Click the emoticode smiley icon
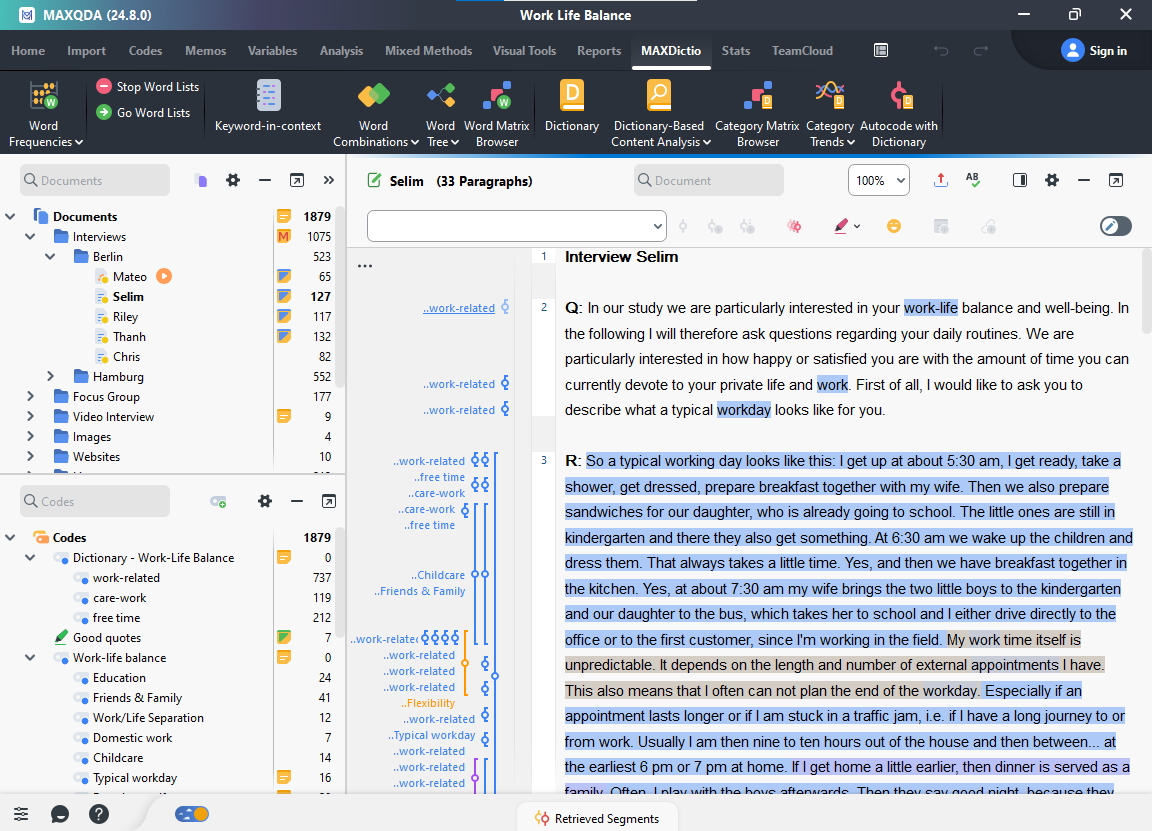 (x=894, y=226)
